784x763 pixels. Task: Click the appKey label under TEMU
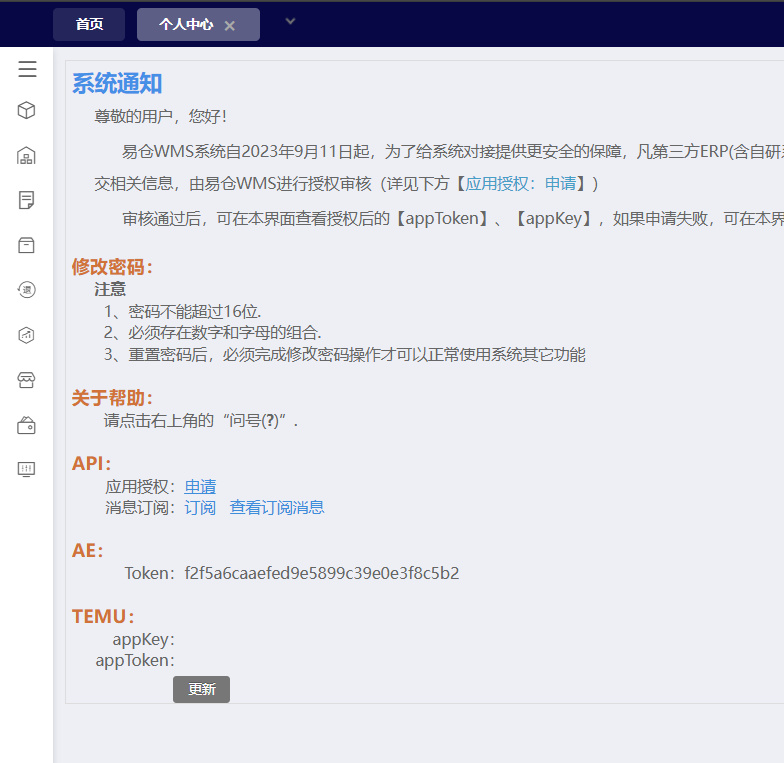click(144, 640)
